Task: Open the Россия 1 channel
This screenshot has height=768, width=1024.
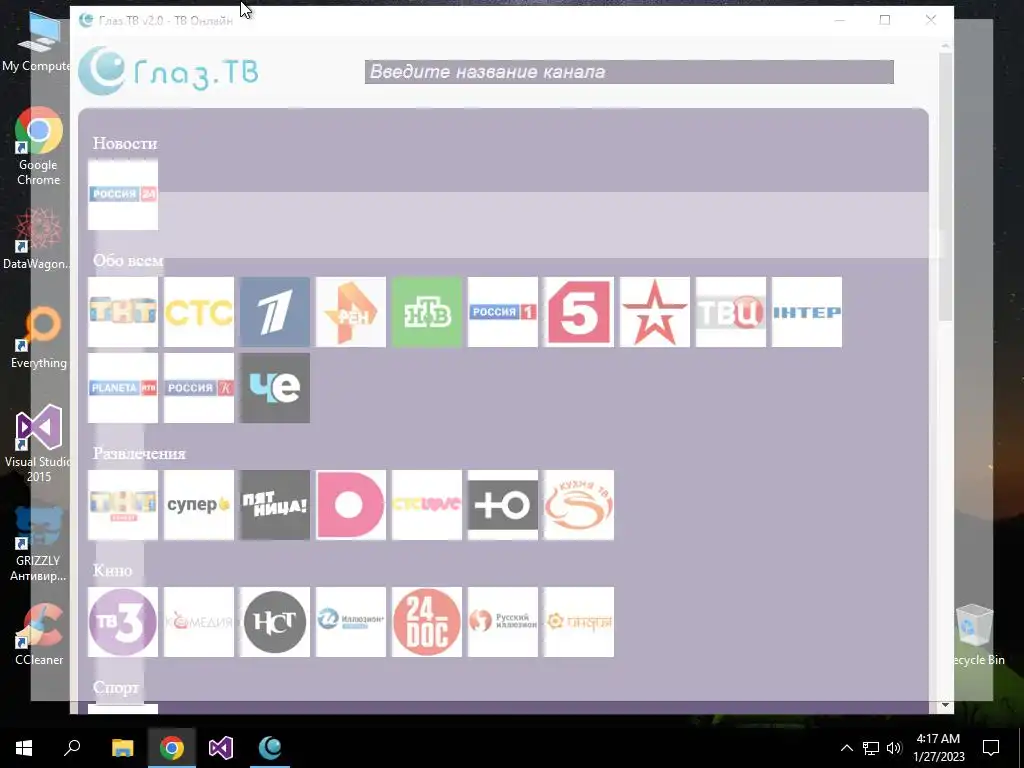Action: (503, 312)
